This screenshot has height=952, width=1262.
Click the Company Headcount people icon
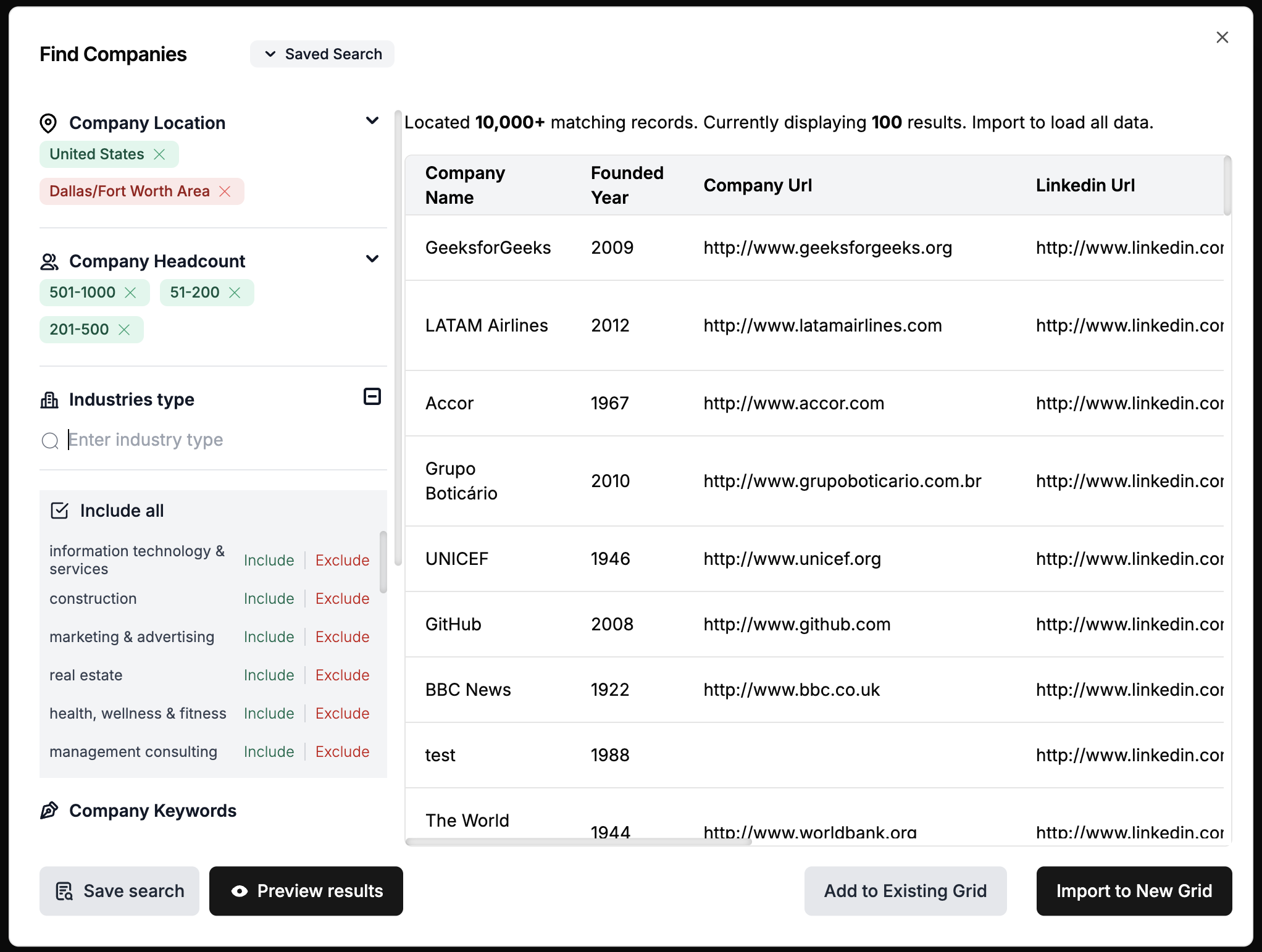click(x=49, y=262)
